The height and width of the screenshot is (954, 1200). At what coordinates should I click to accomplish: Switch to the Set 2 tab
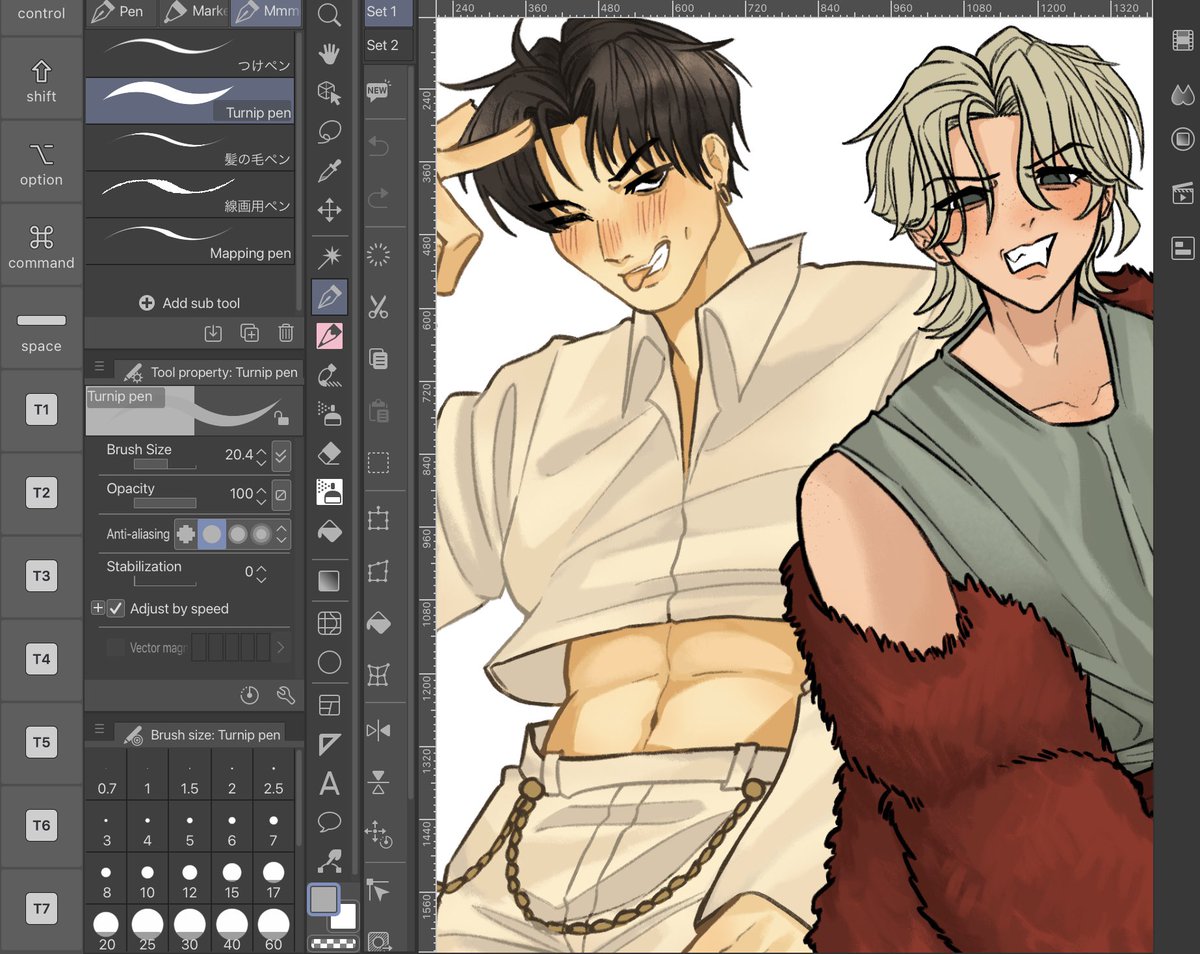point(386,45)
